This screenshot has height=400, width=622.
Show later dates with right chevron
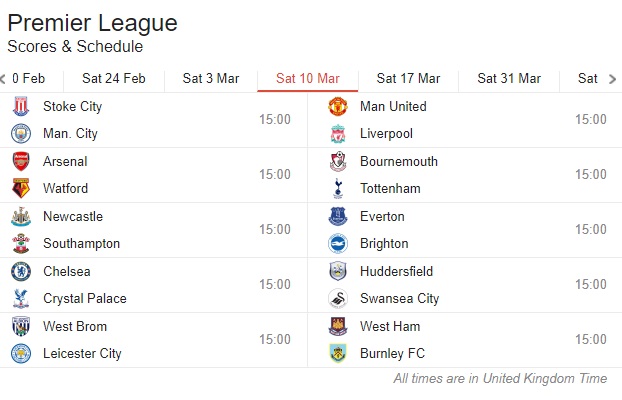click(x=612, y=79)
